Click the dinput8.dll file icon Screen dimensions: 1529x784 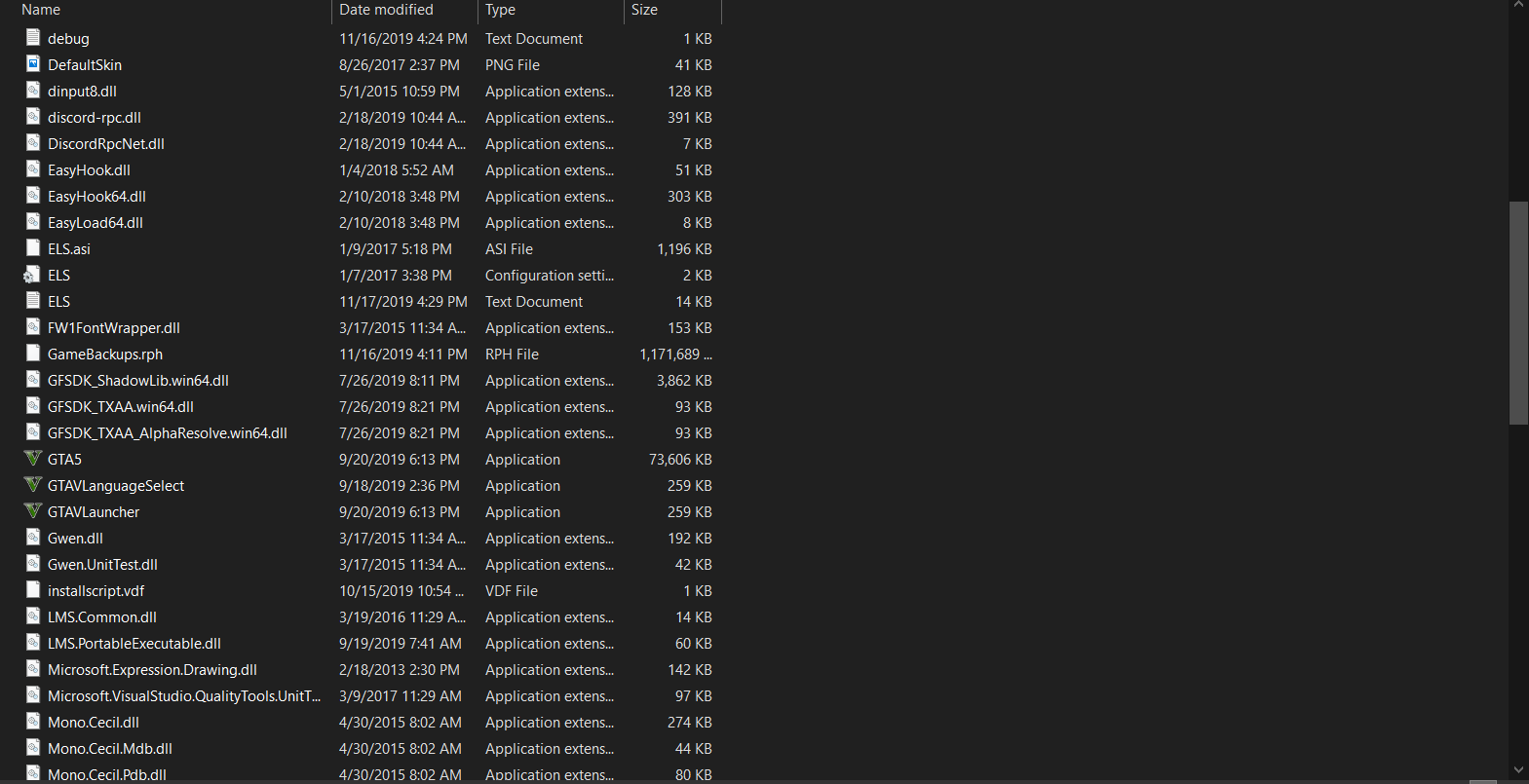pos(33,91)
